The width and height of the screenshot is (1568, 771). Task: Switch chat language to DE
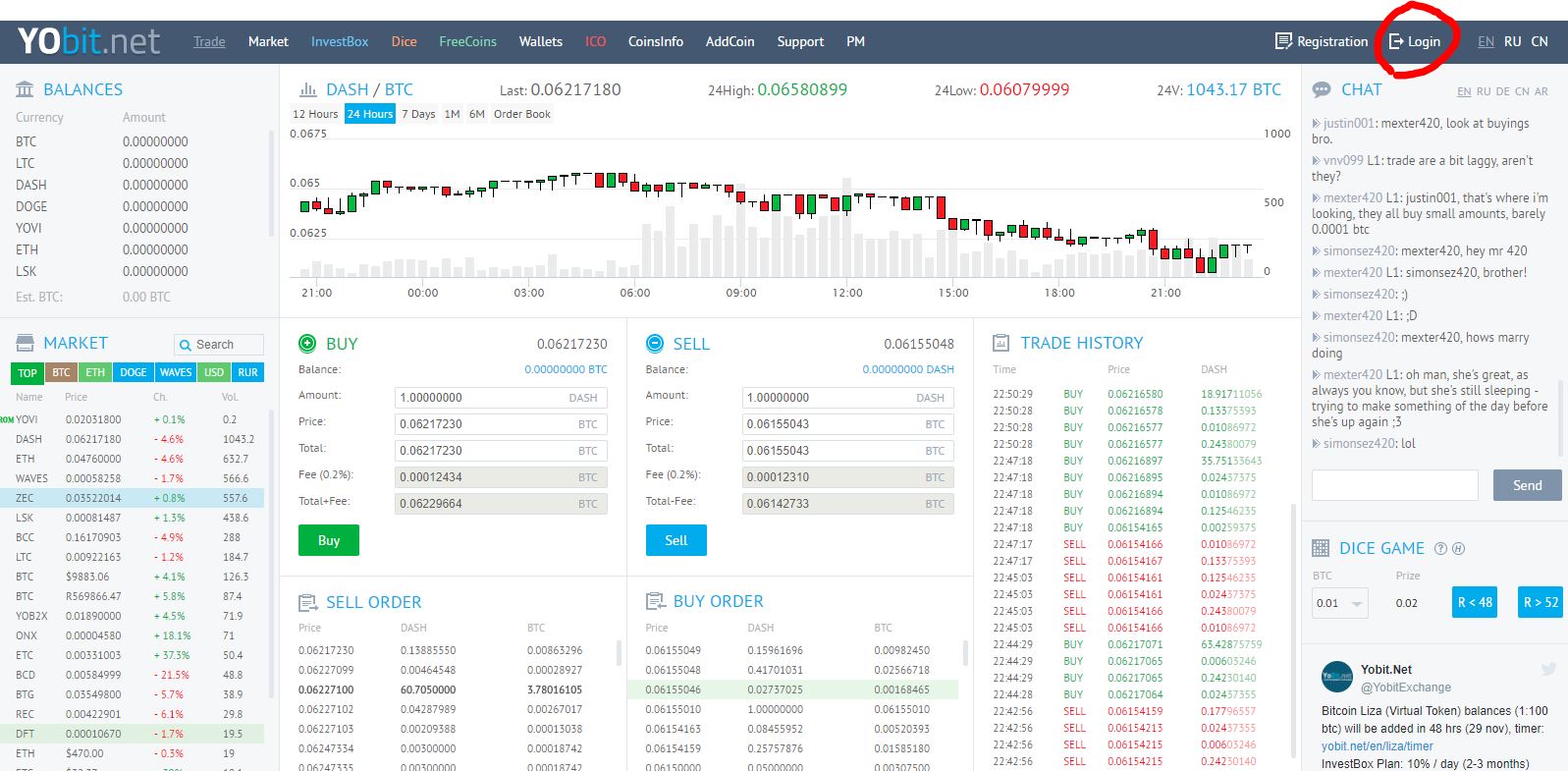(x=1503, y=91)
